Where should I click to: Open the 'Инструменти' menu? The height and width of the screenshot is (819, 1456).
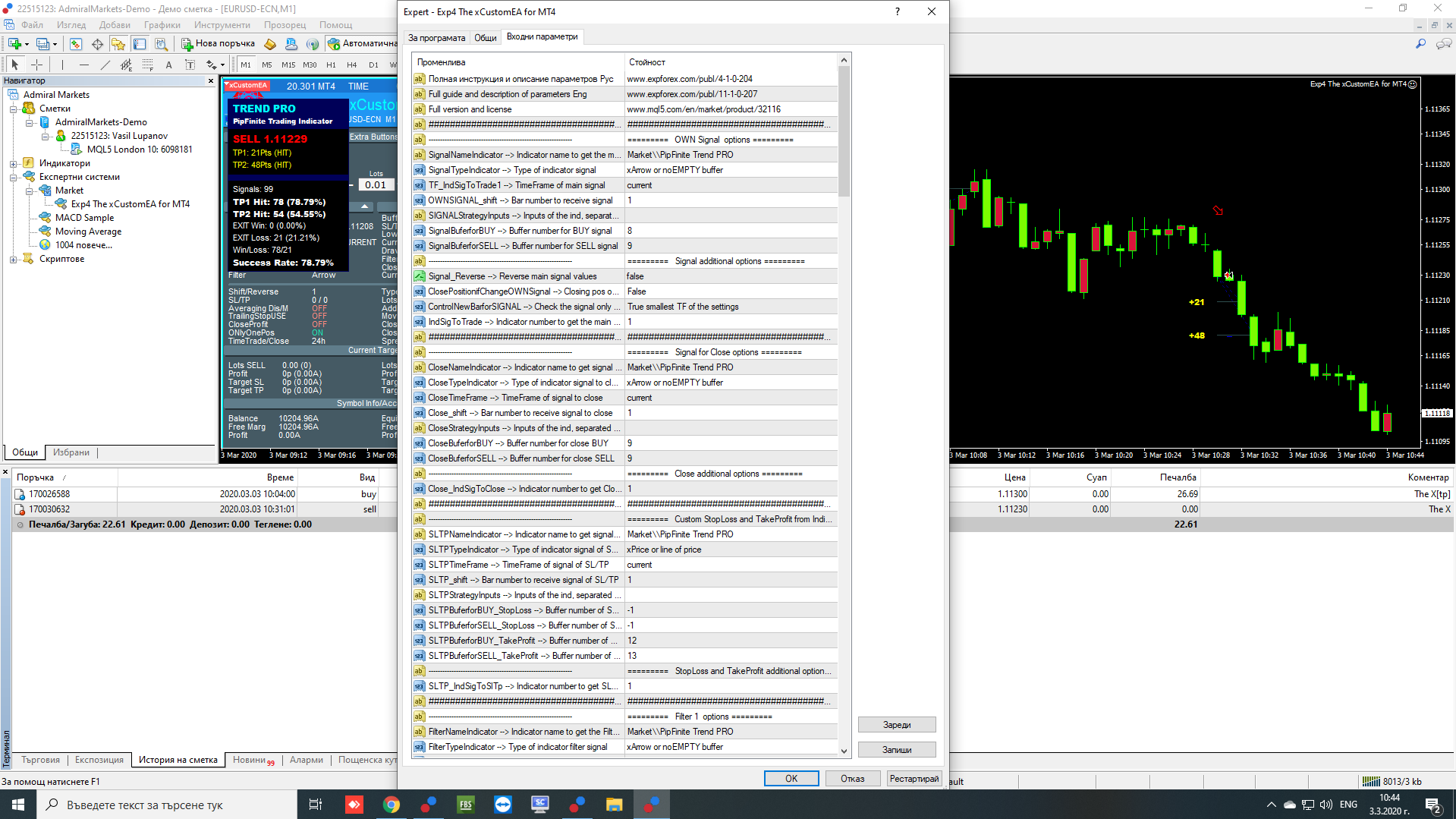222,24
